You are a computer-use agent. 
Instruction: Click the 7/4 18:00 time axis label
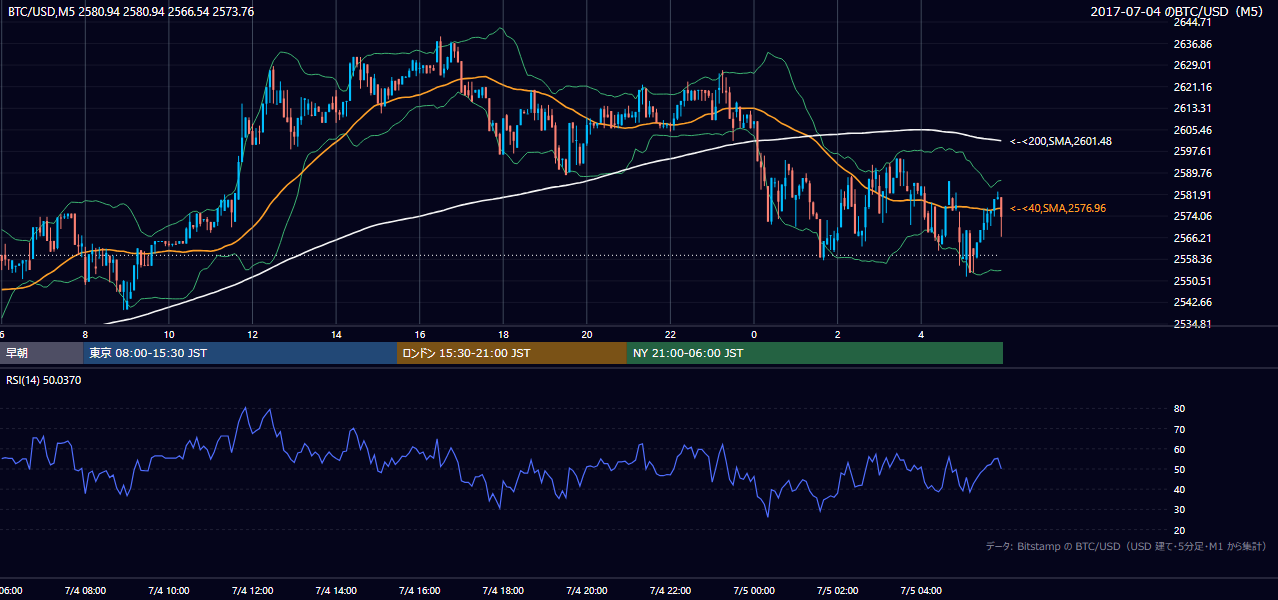point(503,591)
